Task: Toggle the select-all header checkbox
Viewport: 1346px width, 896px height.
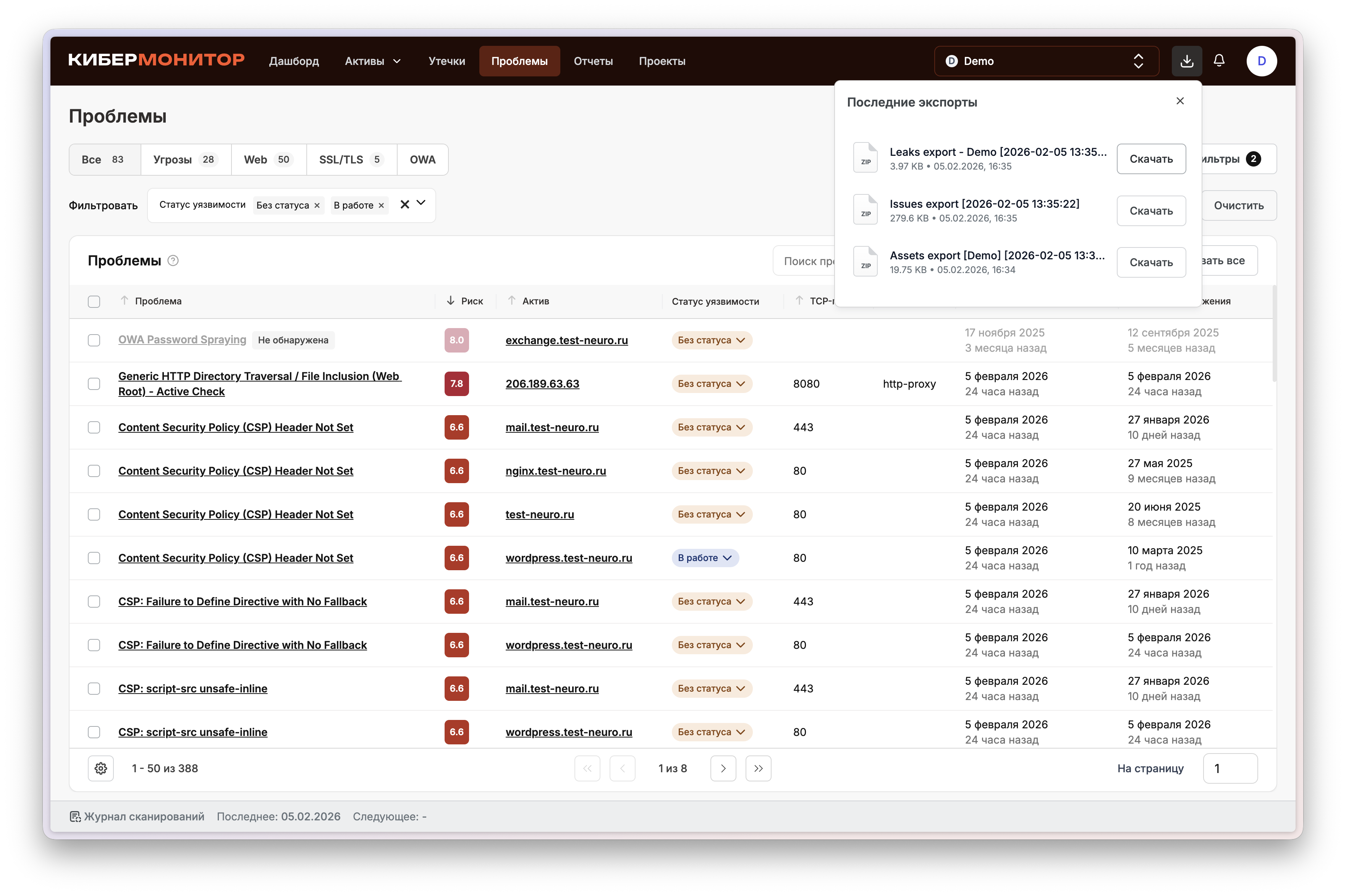Action: 94,301
